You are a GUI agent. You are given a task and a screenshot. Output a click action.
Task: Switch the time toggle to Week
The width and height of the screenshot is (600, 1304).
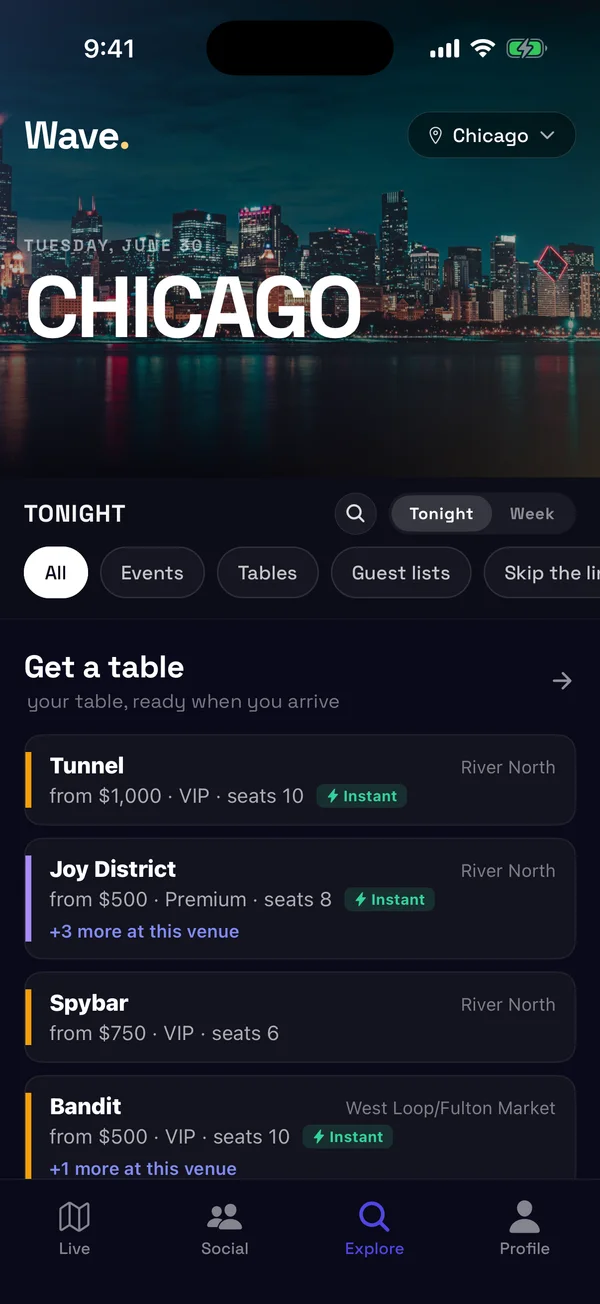pyautogui.click(x=531, y=514)
